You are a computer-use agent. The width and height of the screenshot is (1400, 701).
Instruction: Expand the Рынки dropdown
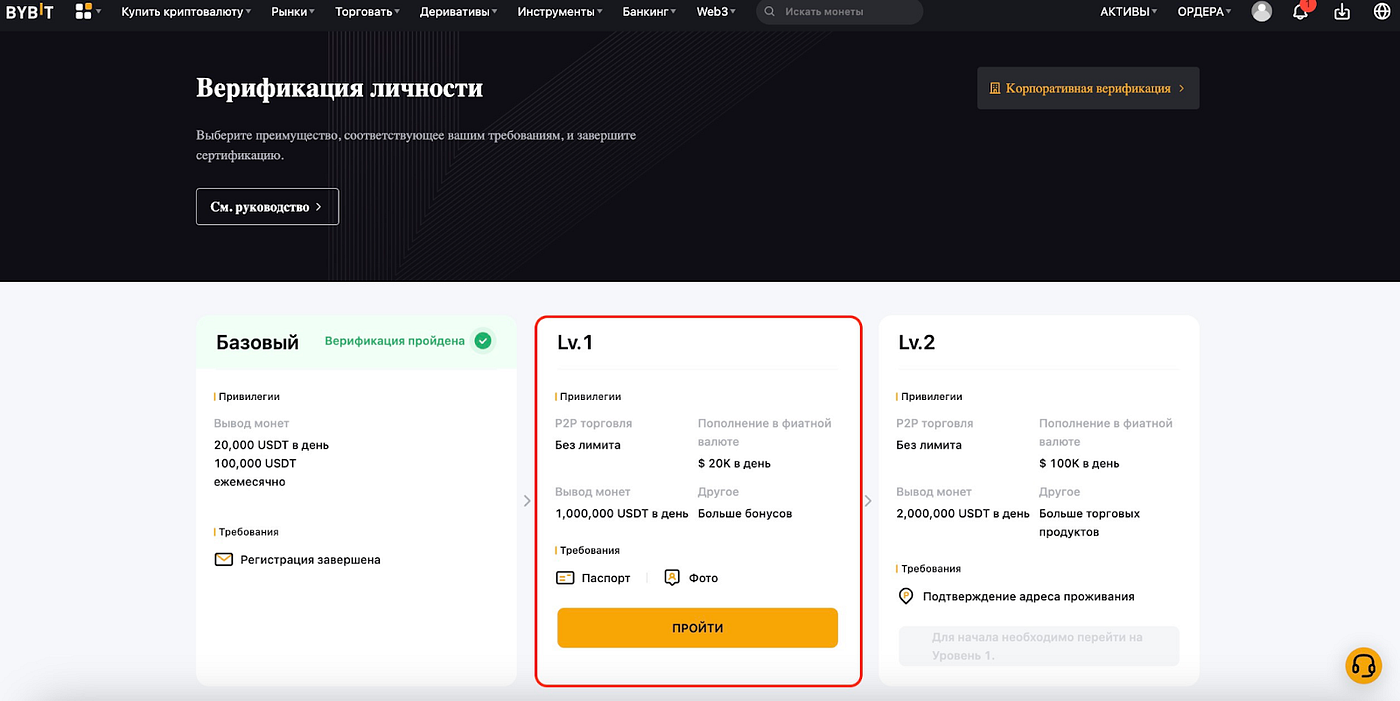click(x=293, y=12)
